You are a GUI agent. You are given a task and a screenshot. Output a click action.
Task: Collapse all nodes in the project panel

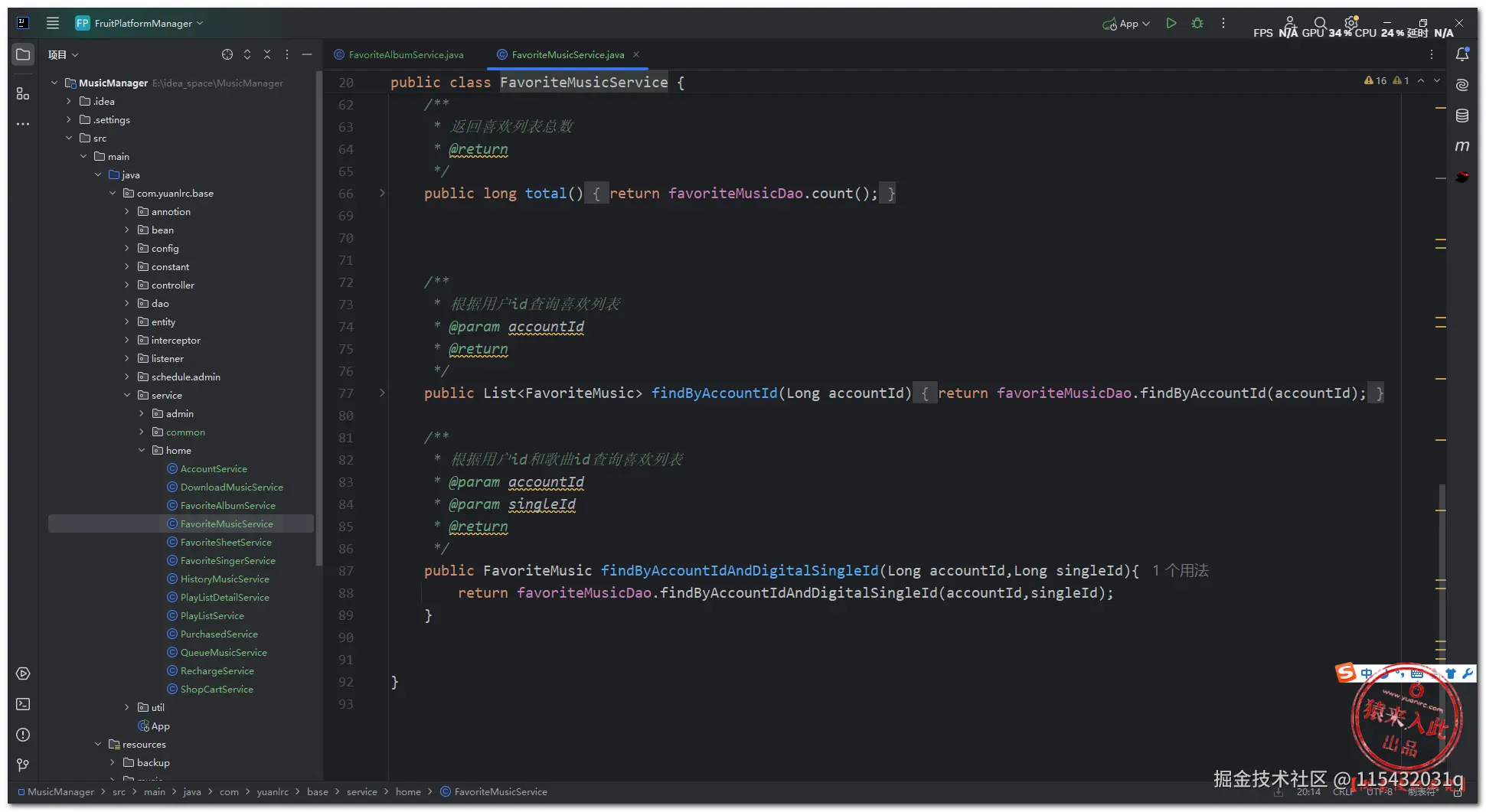coord(267,54)
